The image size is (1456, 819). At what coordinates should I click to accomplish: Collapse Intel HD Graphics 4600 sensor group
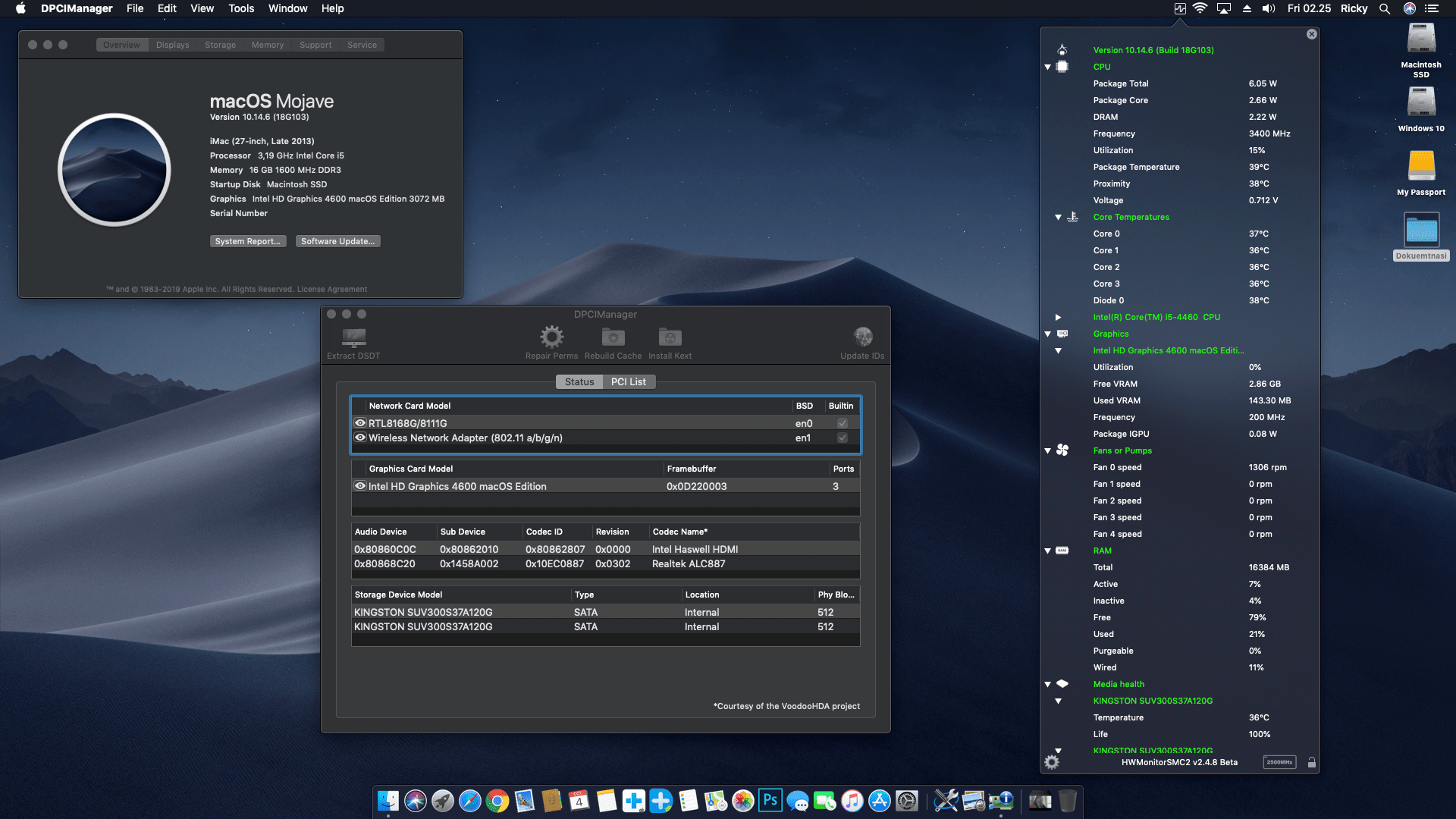[1058, 350]
